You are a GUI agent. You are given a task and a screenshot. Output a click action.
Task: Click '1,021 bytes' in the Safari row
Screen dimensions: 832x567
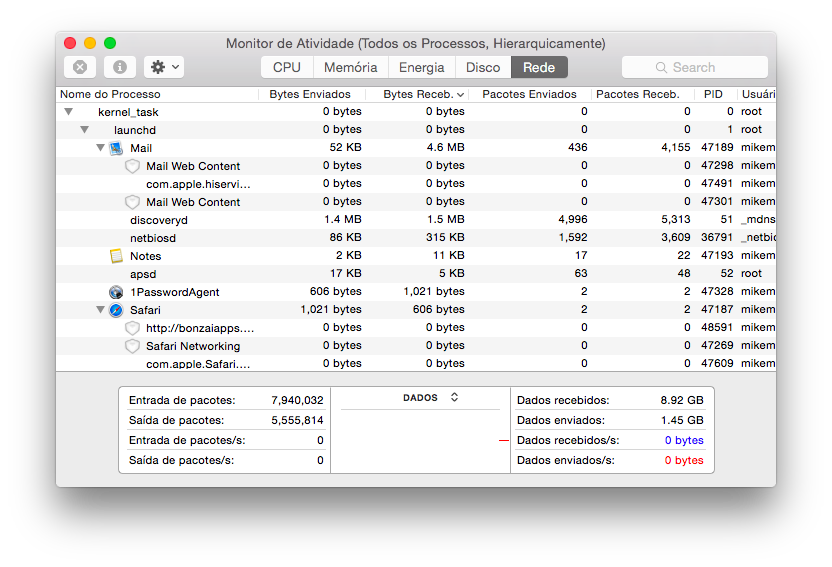point(331,310)
